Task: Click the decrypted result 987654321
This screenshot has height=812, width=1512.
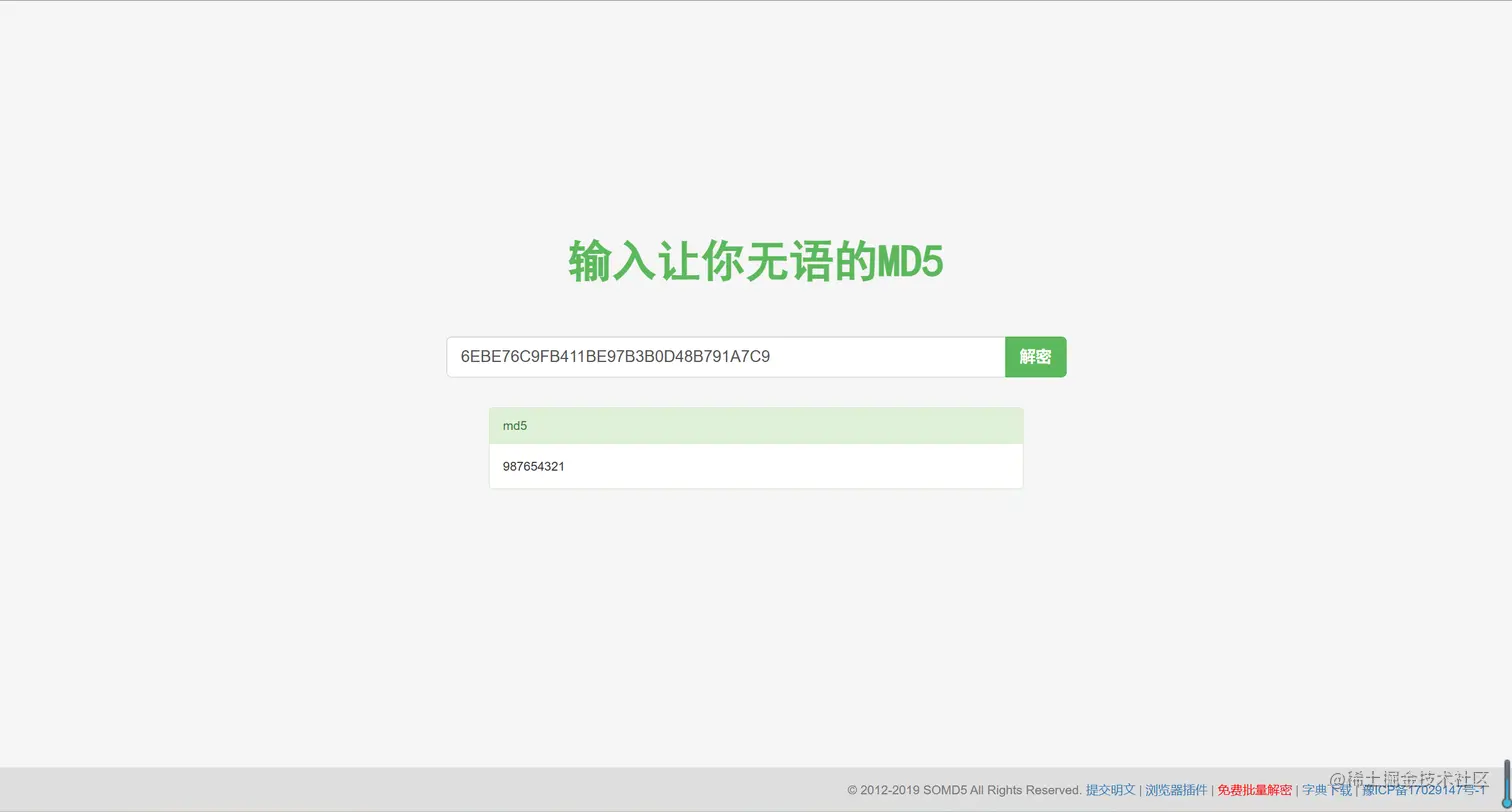Action: pyautogui.click(x=533, y=466)
